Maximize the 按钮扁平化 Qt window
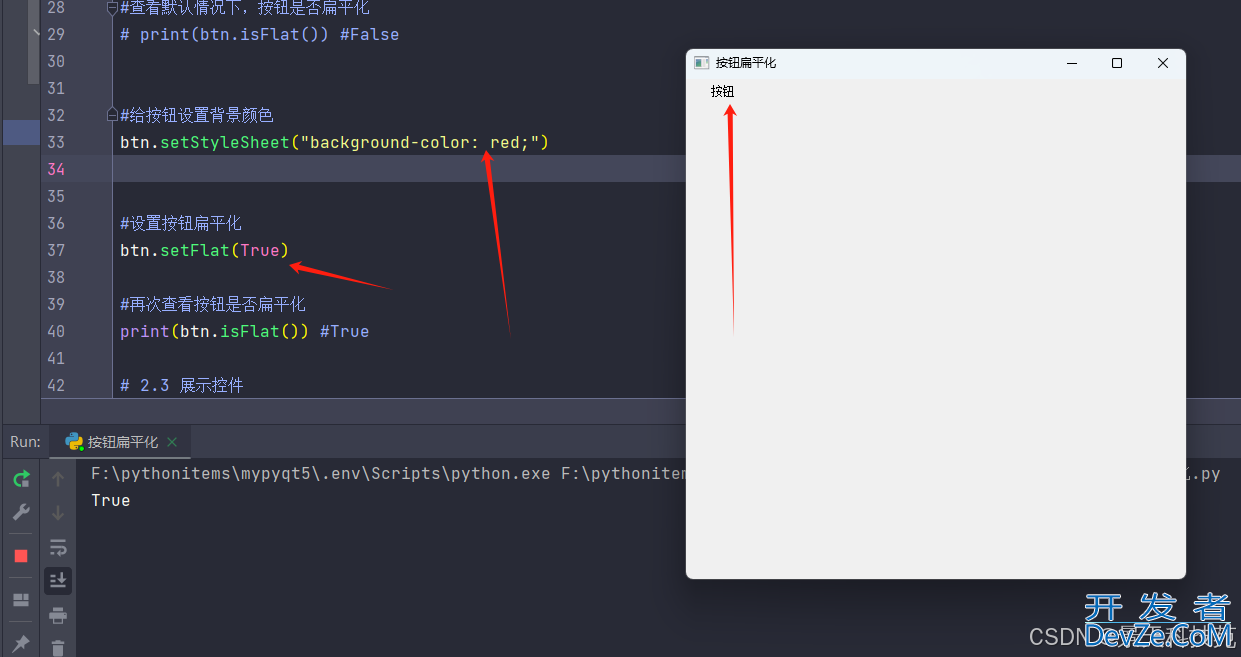Screen dimensions: 1241x657 [x=1117, y=63]
